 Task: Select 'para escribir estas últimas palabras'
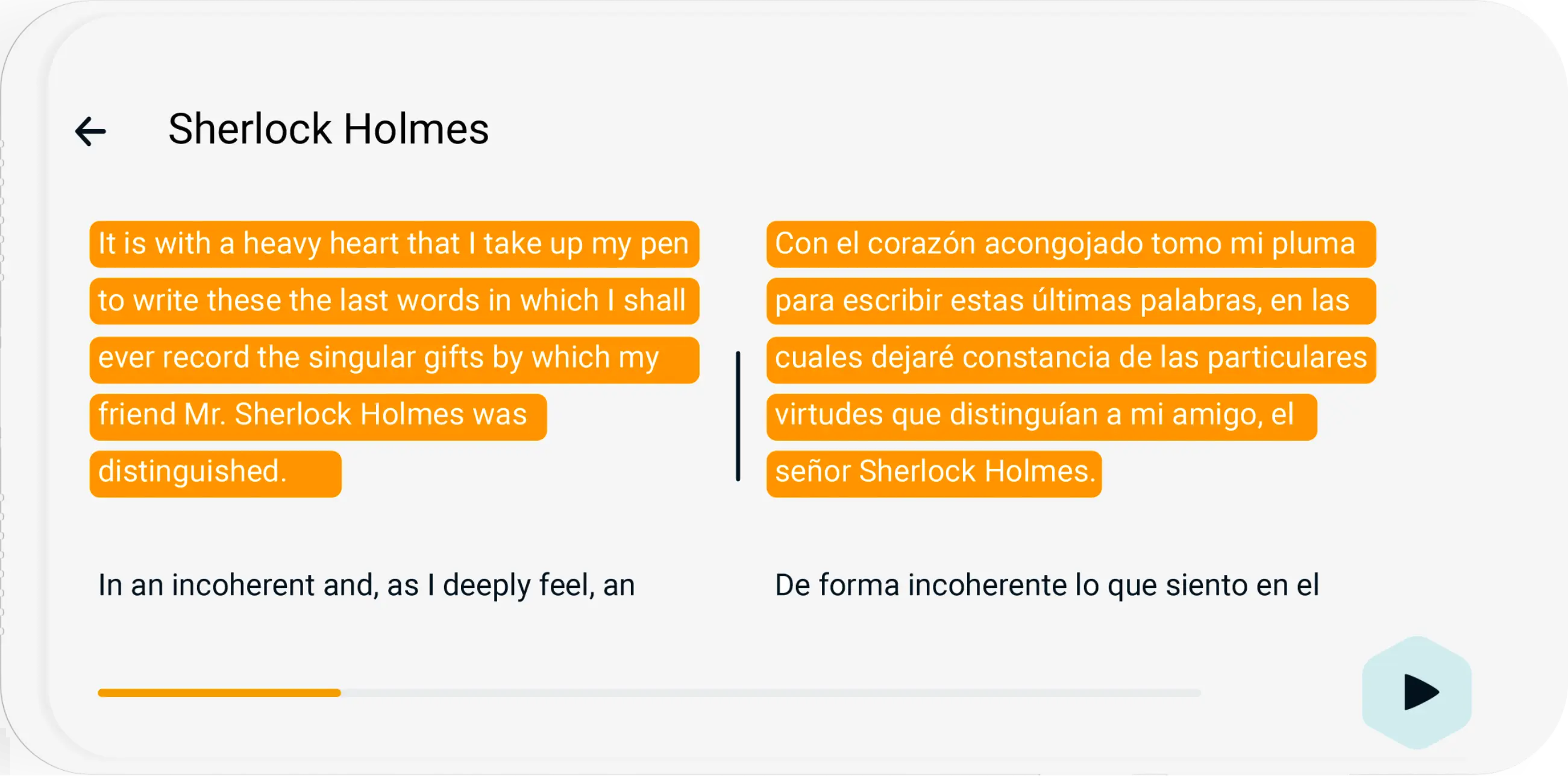tap(1070, 301)
